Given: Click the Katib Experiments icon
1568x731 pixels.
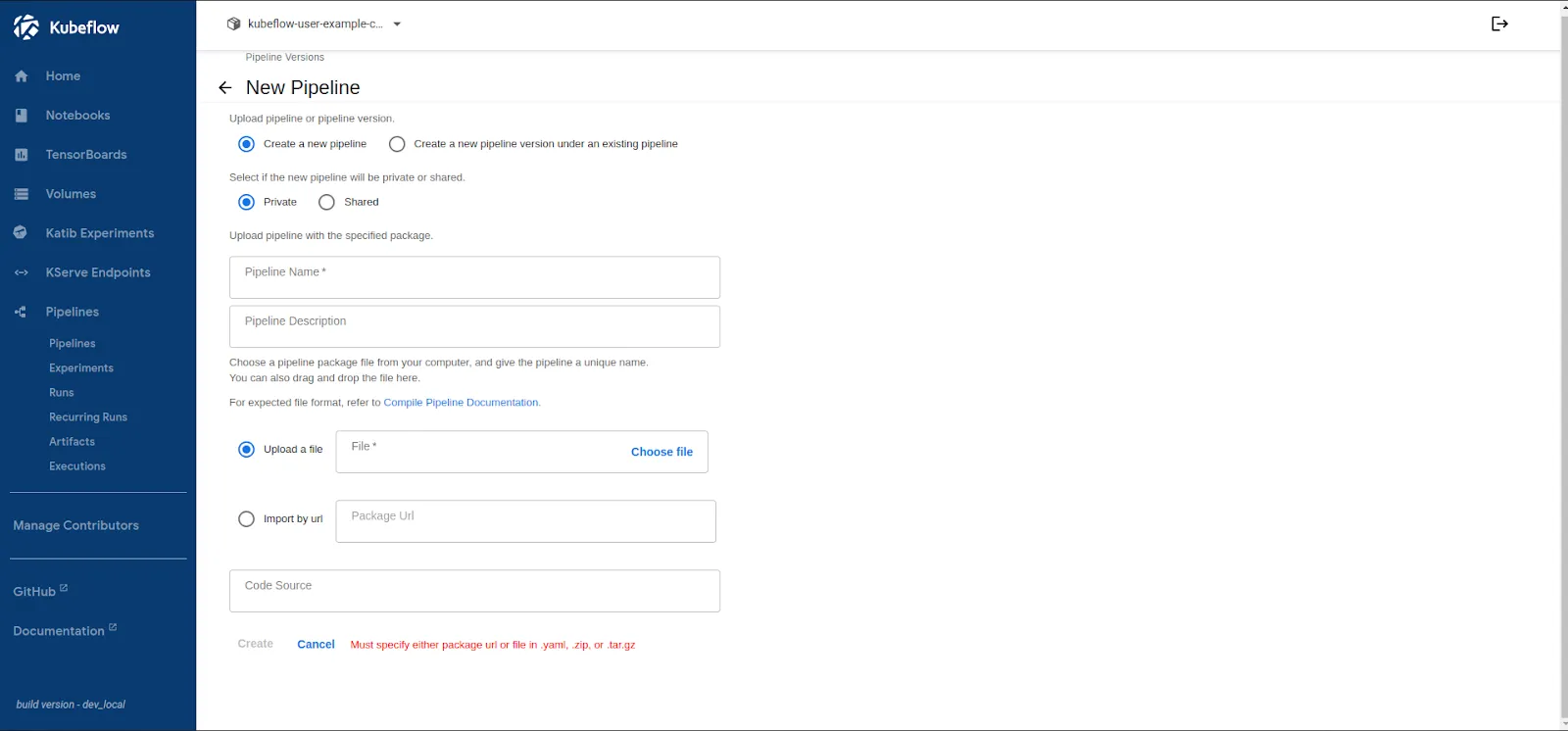Looking at the screenshot, I should (x=21, y=233).
